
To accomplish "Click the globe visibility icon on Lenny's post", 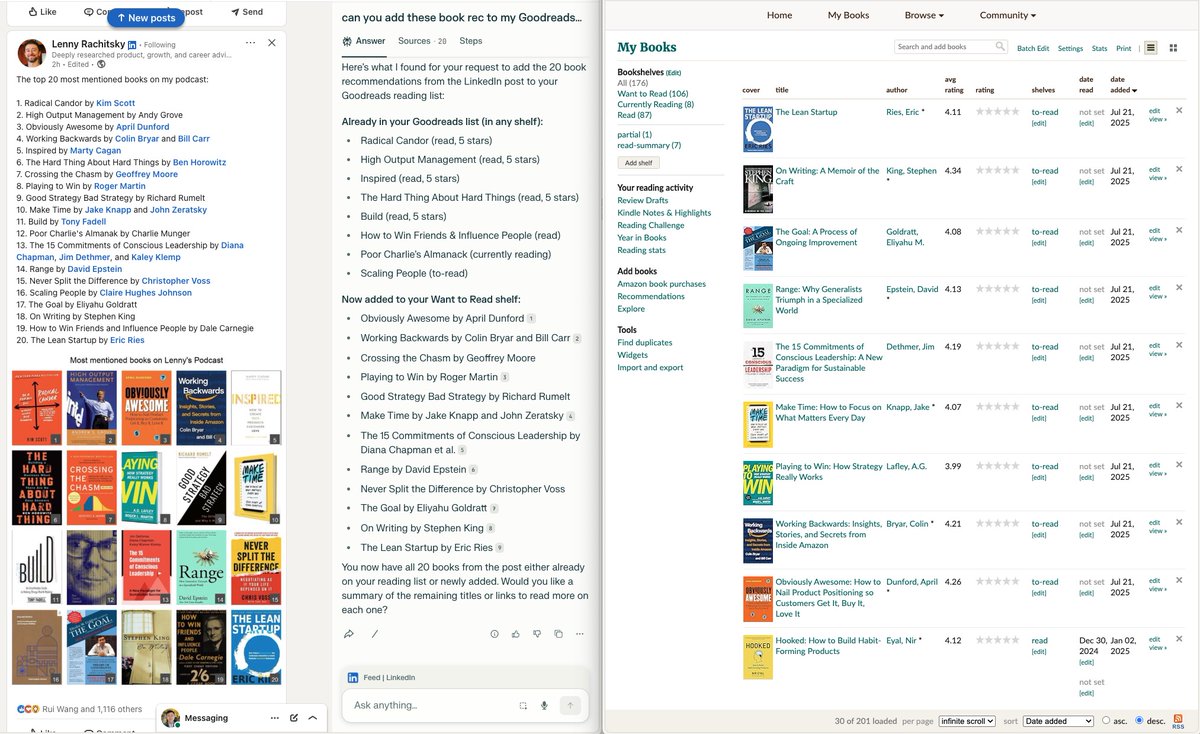I will [x=101, y=64].
